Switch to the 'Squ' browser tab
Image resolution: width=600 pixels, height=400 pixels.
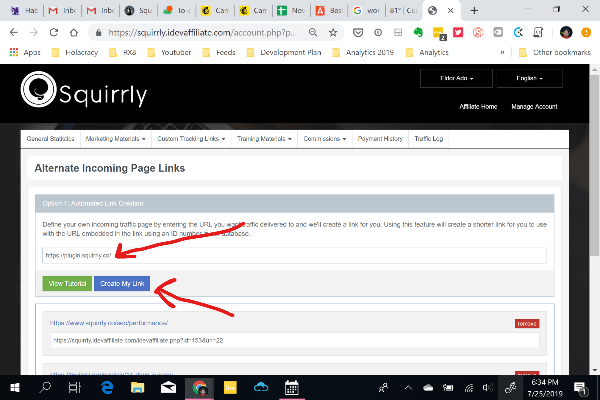(139, 10)
